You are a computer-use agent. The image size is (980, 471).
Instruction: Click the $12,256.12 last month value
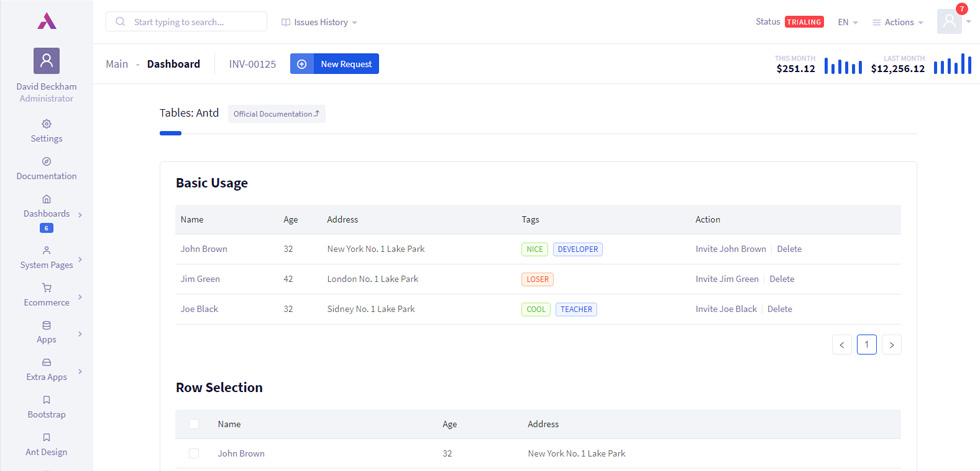898,69
